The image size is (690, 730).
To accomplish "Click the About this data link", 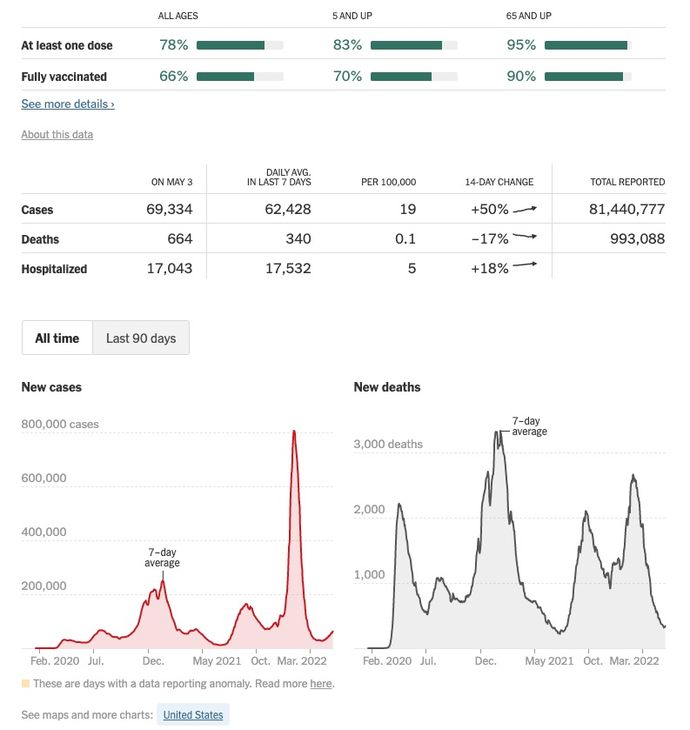I will coord(57,134).
